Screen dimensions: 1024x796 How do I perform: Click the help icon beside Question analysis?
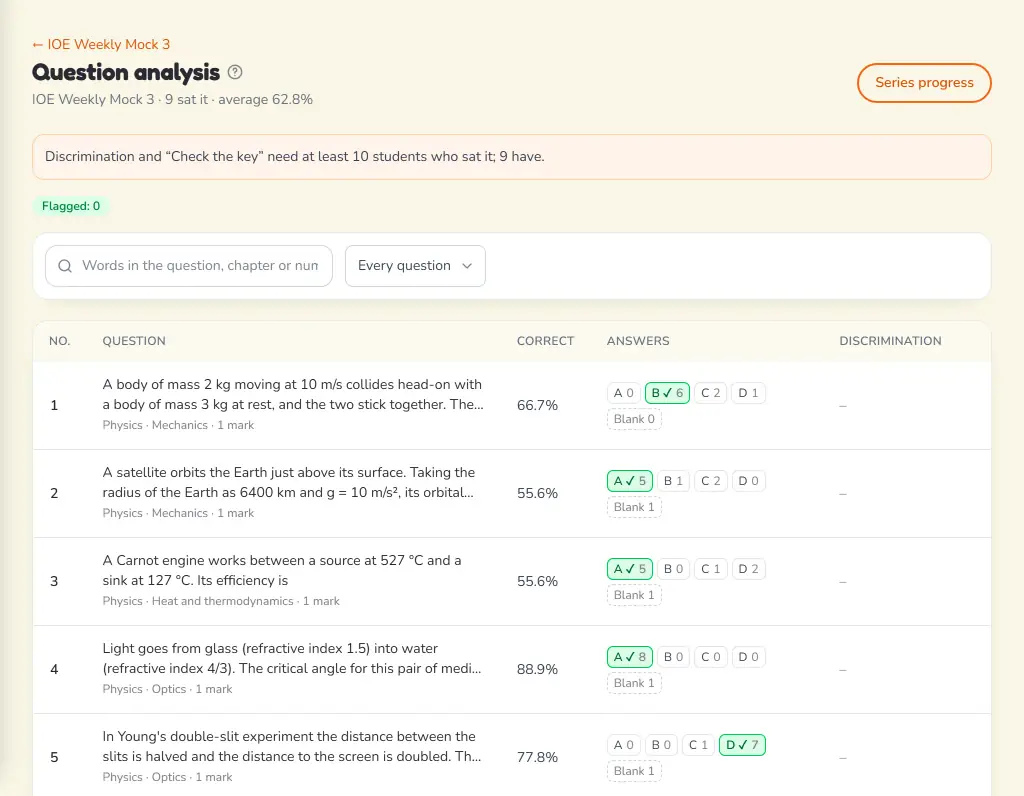[235, 72]
